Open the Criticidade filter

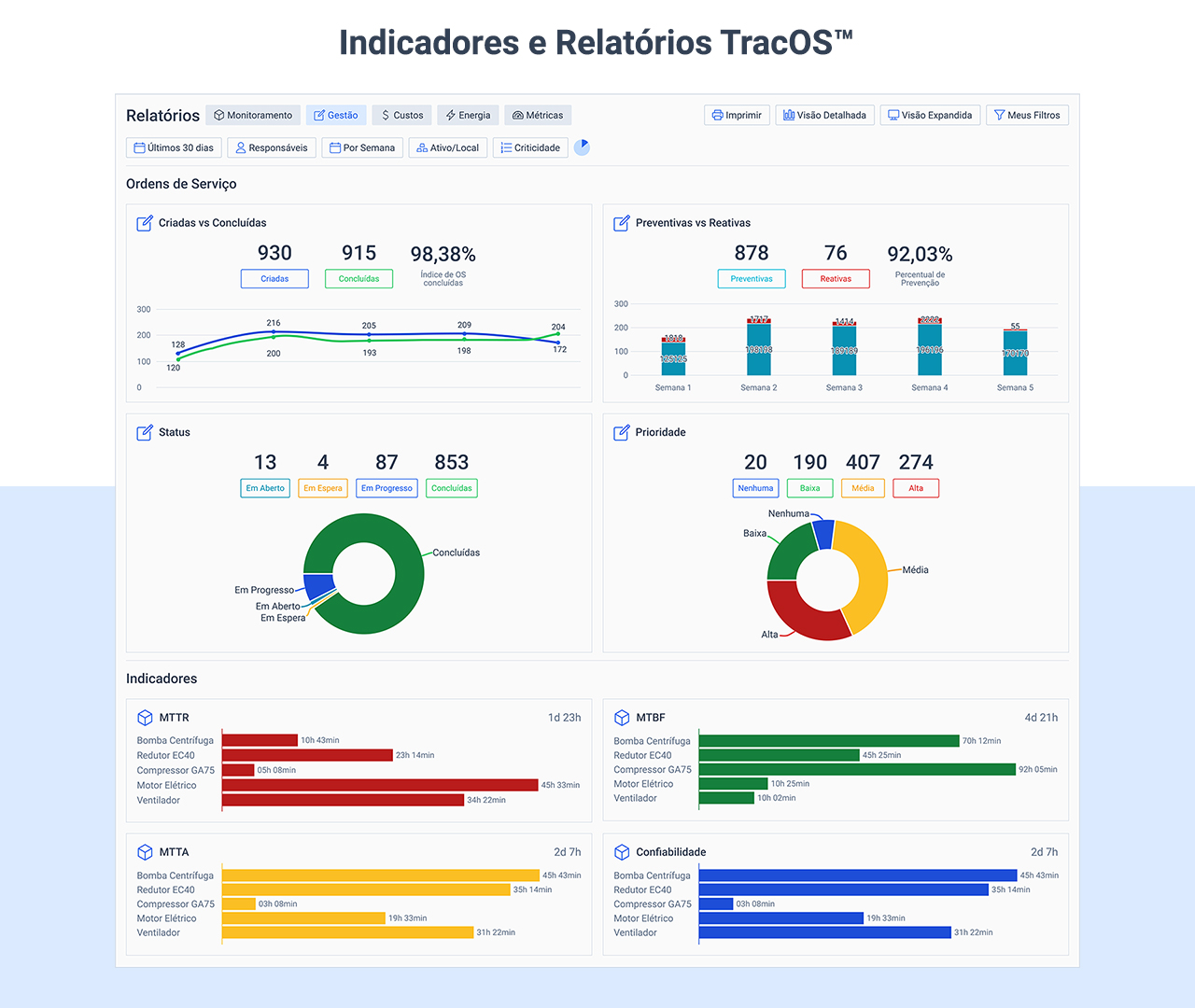(x=530, y=147)
